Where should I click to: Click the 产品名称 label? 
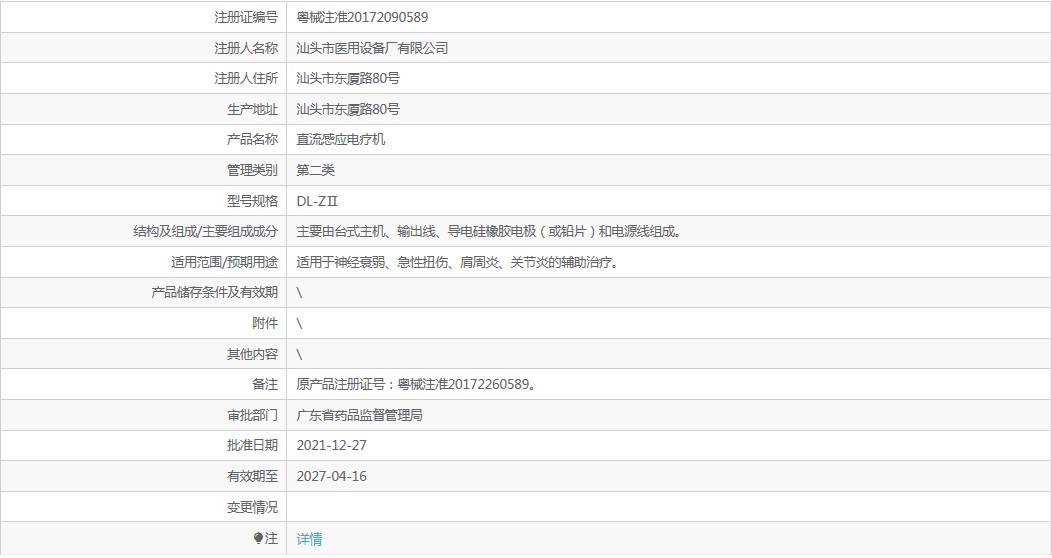coord(252,140)
